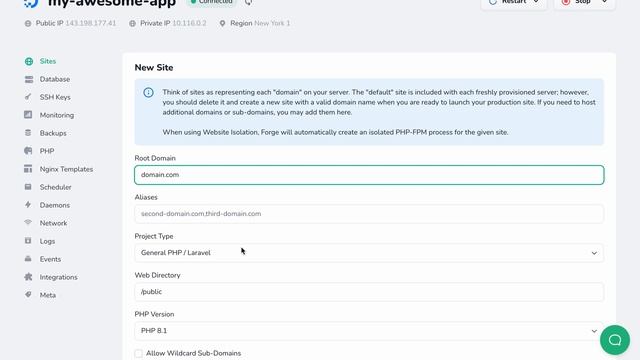
Task: Open the Logs page
Action: click(x=47, y=241)
